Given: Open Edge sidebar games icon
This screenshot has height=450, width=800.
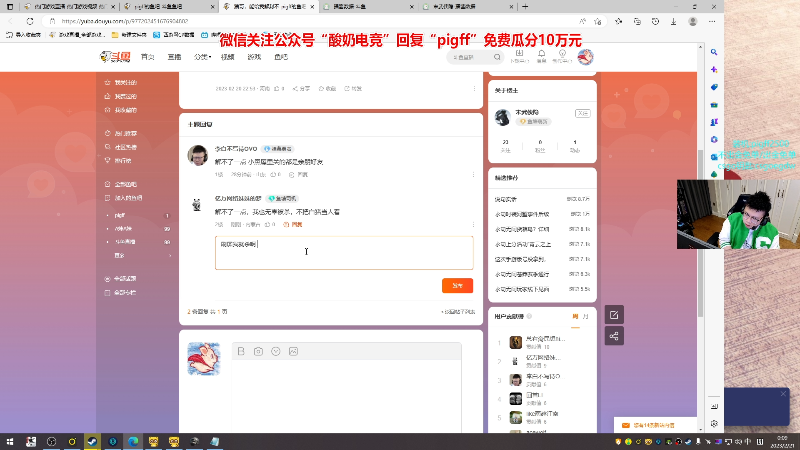Looking at the screenshot, I should coord(714,122).
